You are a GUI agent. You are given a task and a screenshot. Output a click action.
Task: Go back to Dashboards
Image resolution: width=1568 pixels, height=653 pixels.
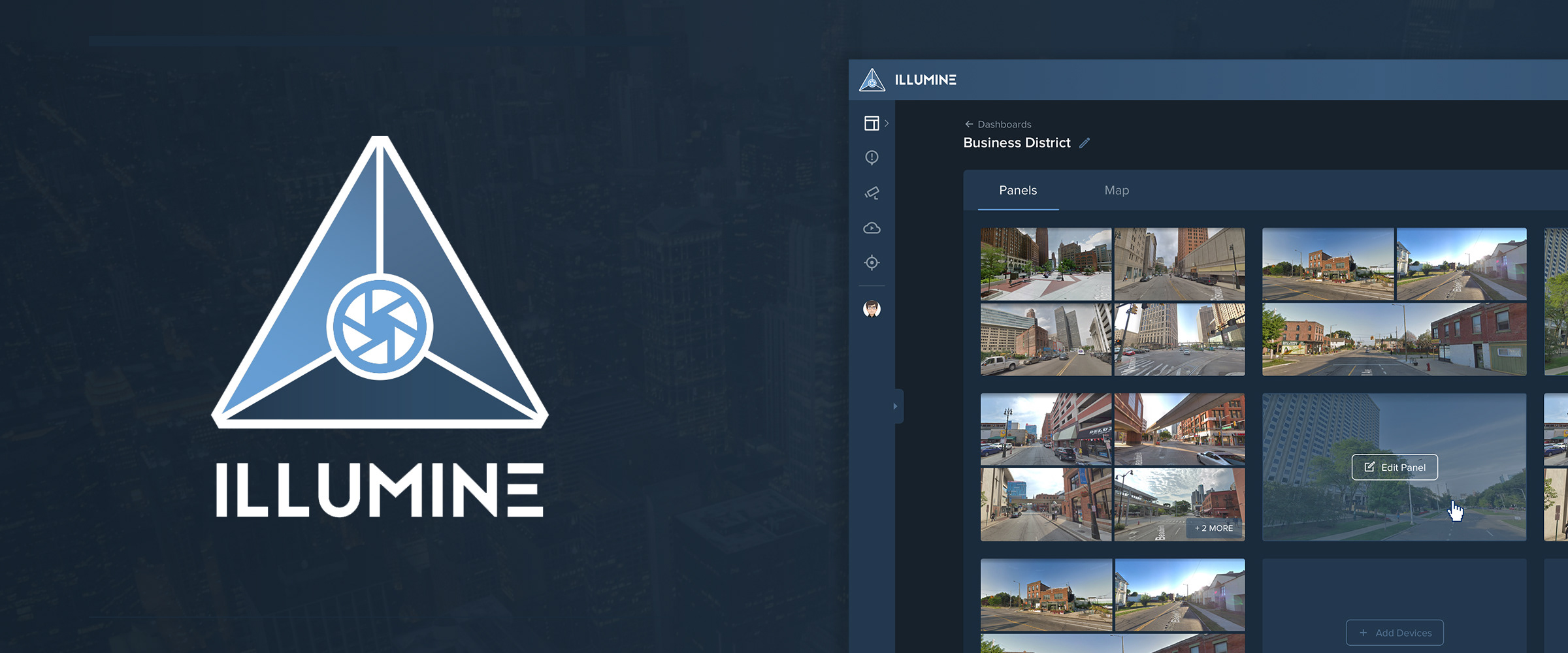pos(998,124)
